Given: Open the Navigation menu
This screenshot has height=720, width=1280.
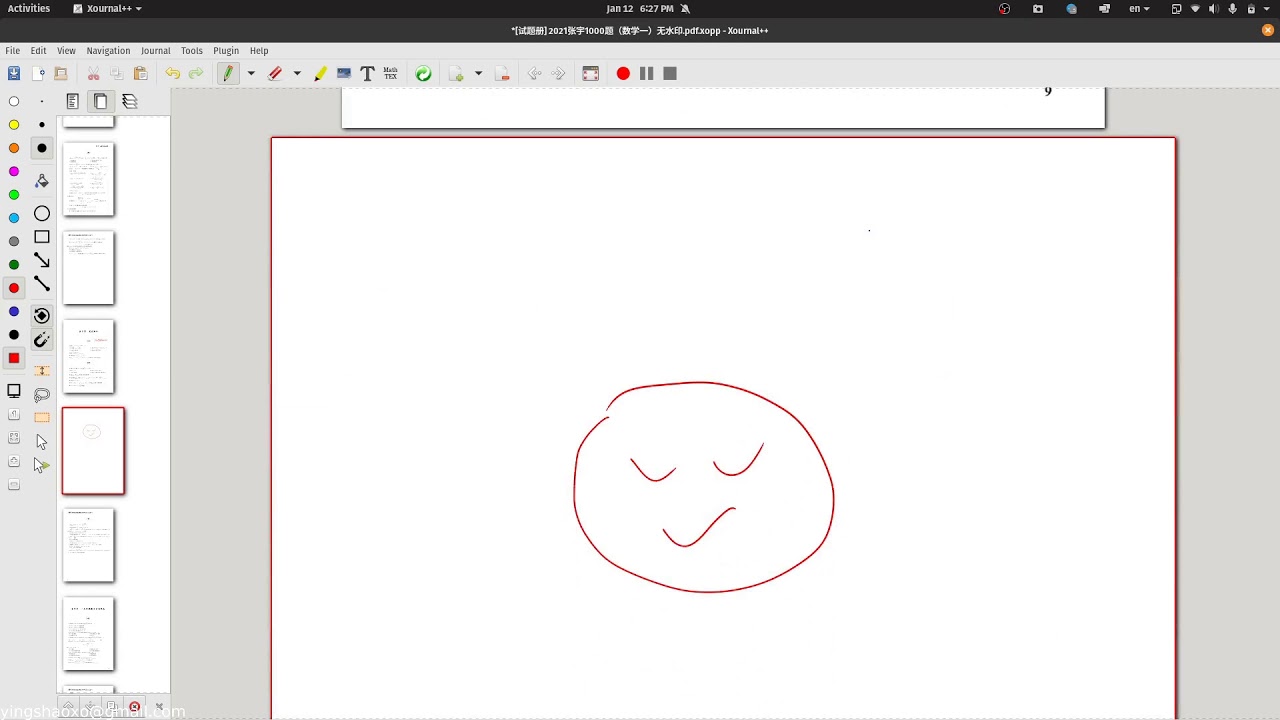Looking at the screenshot, I should (108, 50).
